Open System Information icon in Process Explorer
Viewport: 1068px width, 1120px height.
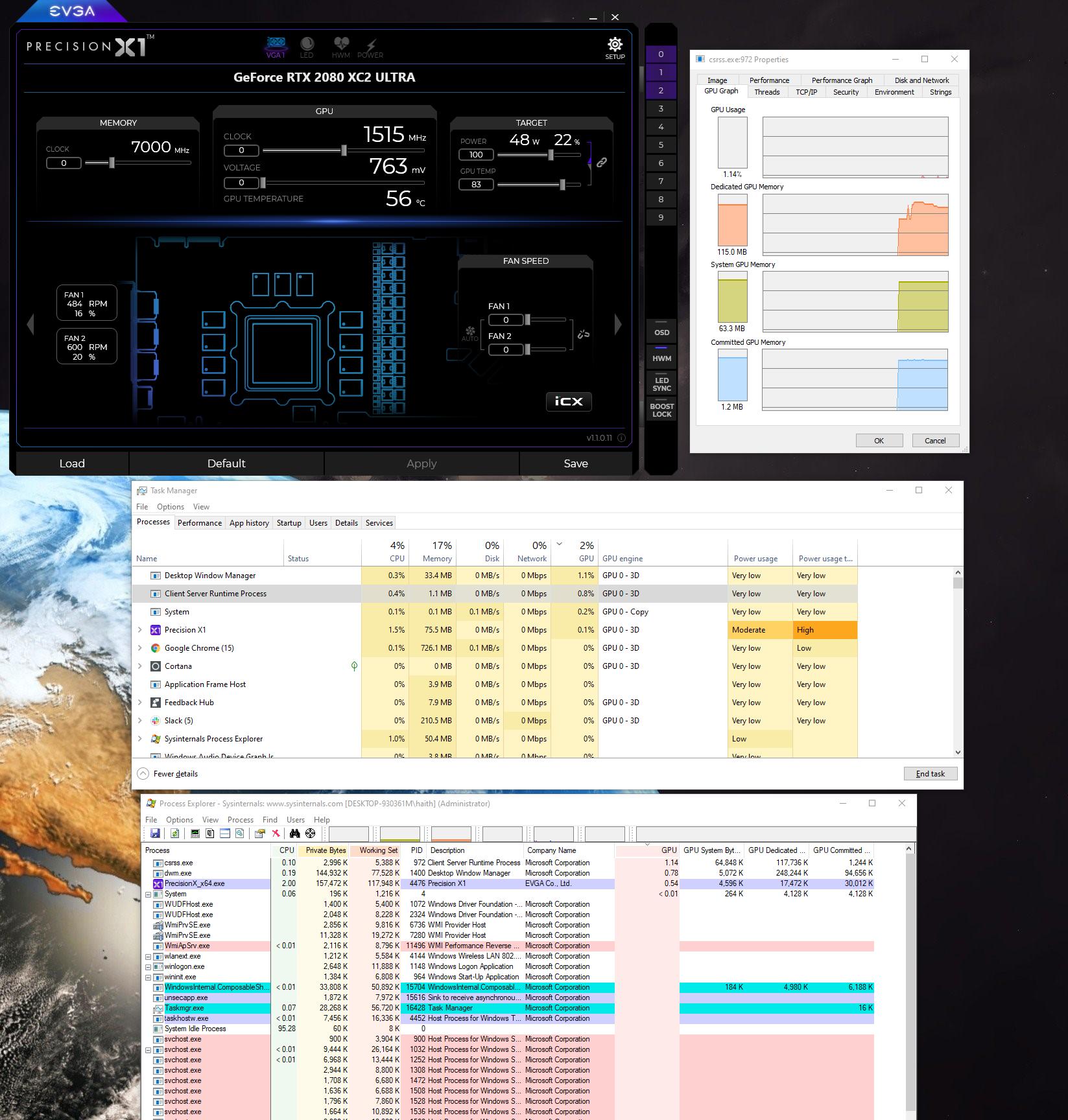tap(195, 834)
